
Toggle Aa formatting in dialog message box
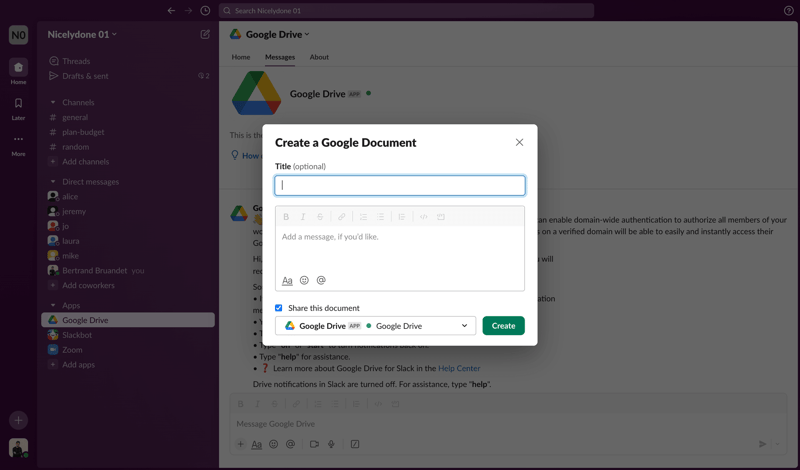[287, 280]
